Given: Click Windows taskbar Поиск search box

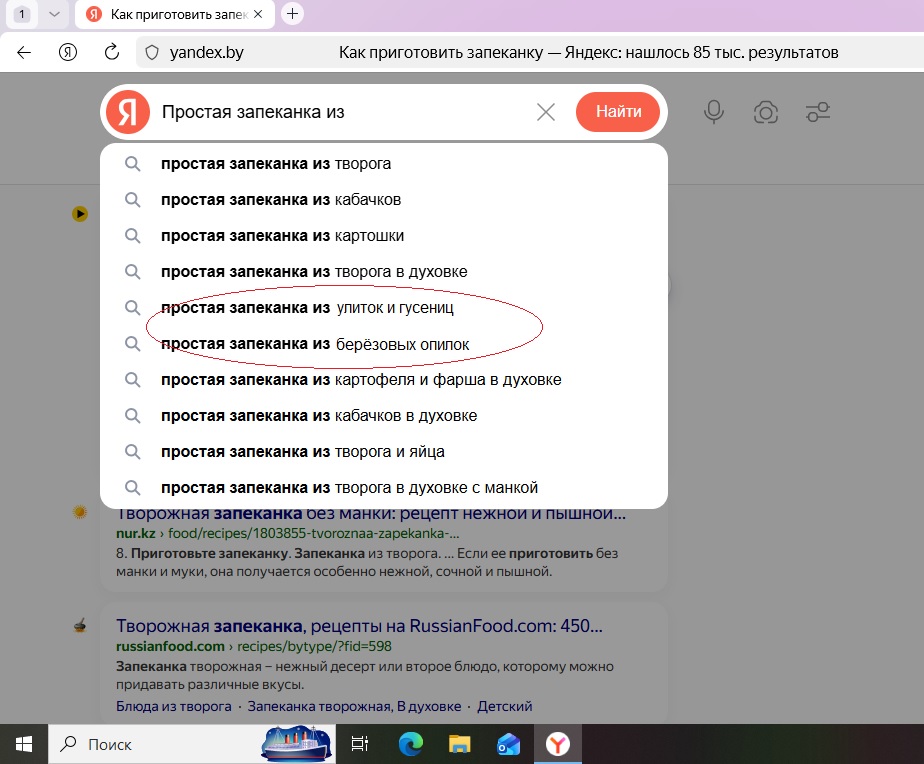Looking at the screenshot, I should (150, 744).
